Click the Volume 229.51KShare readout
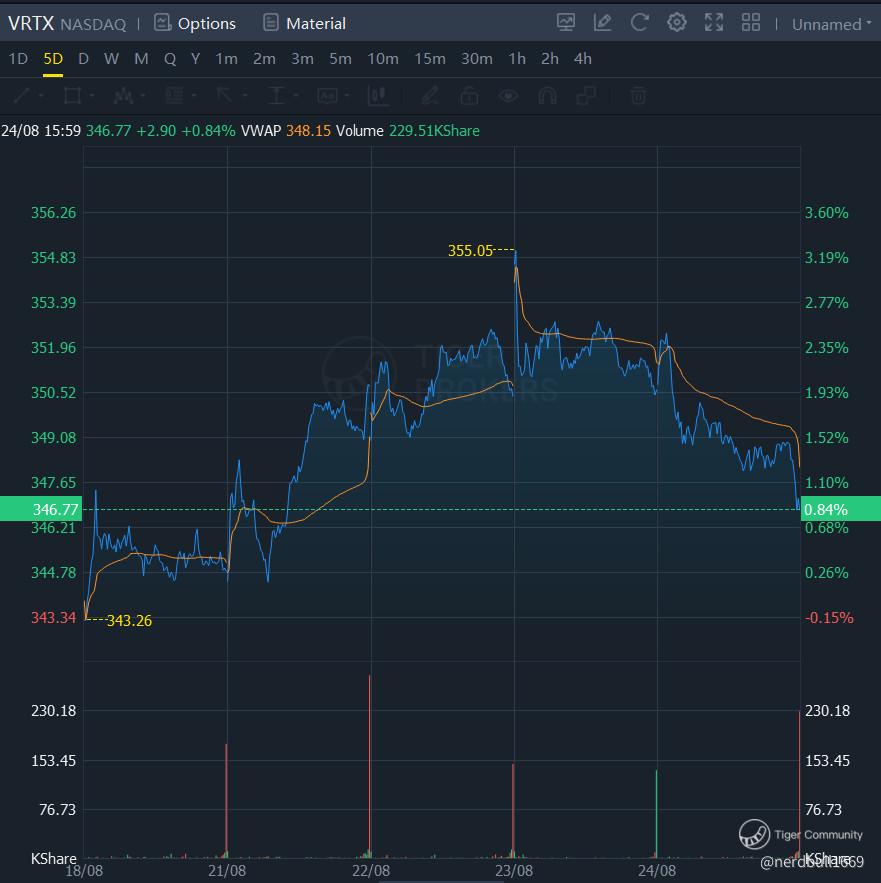Screen dimensions: 881x883 408,131
